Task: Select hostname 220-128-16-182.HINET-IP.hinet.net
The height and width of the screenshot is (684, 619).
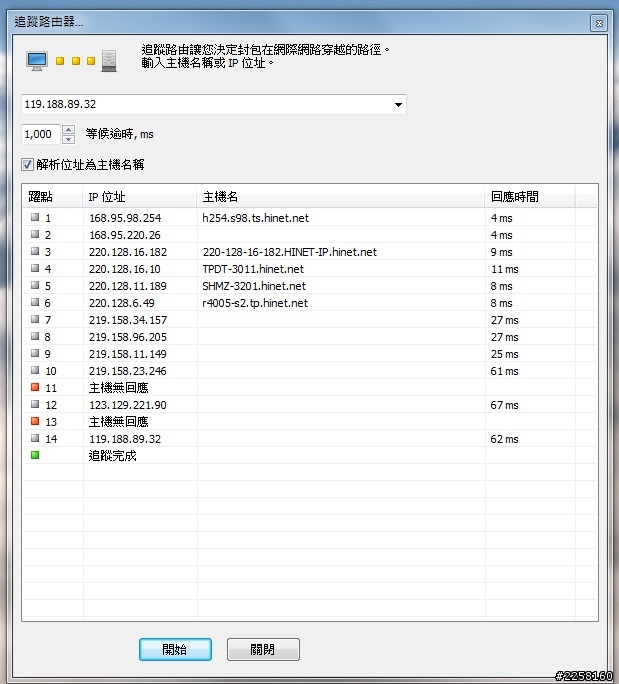Action: point(290,252)
